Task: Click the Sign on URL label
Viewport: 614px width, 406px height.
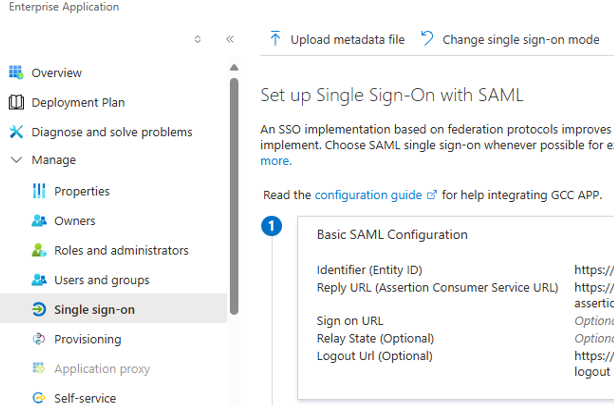Action: click(350, 321)
